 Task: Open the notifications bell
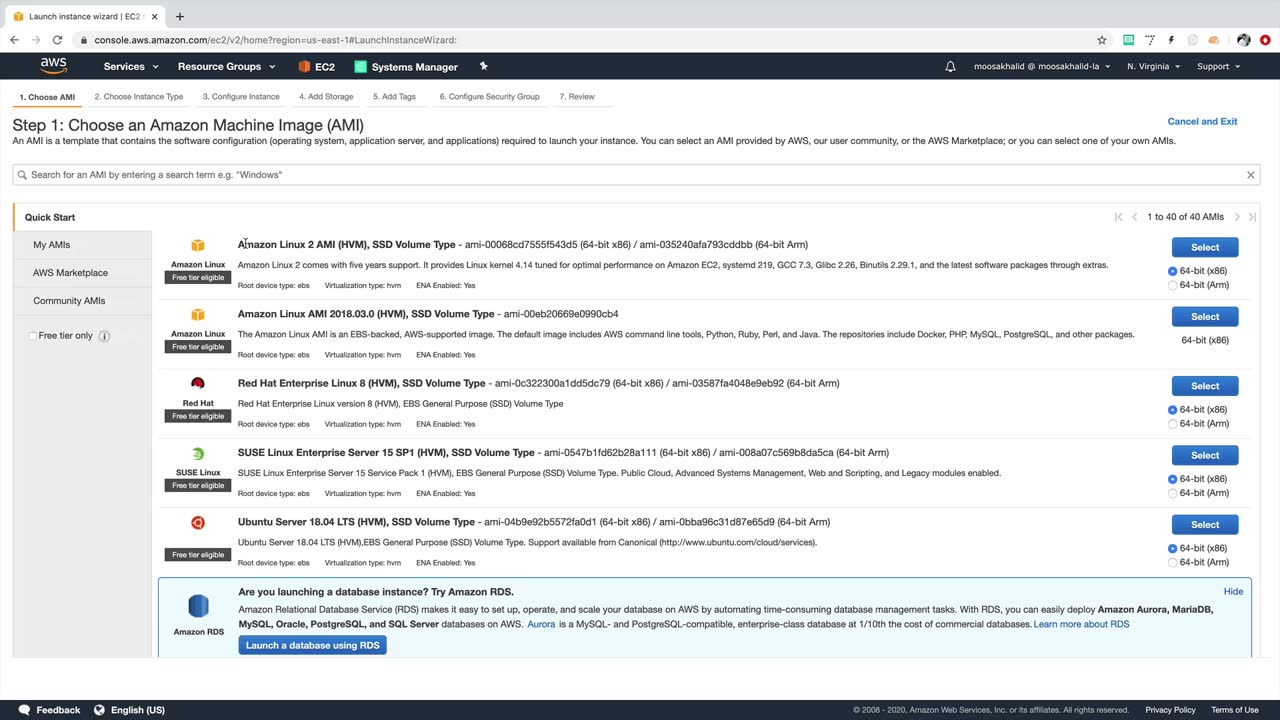tap(950, 67)
